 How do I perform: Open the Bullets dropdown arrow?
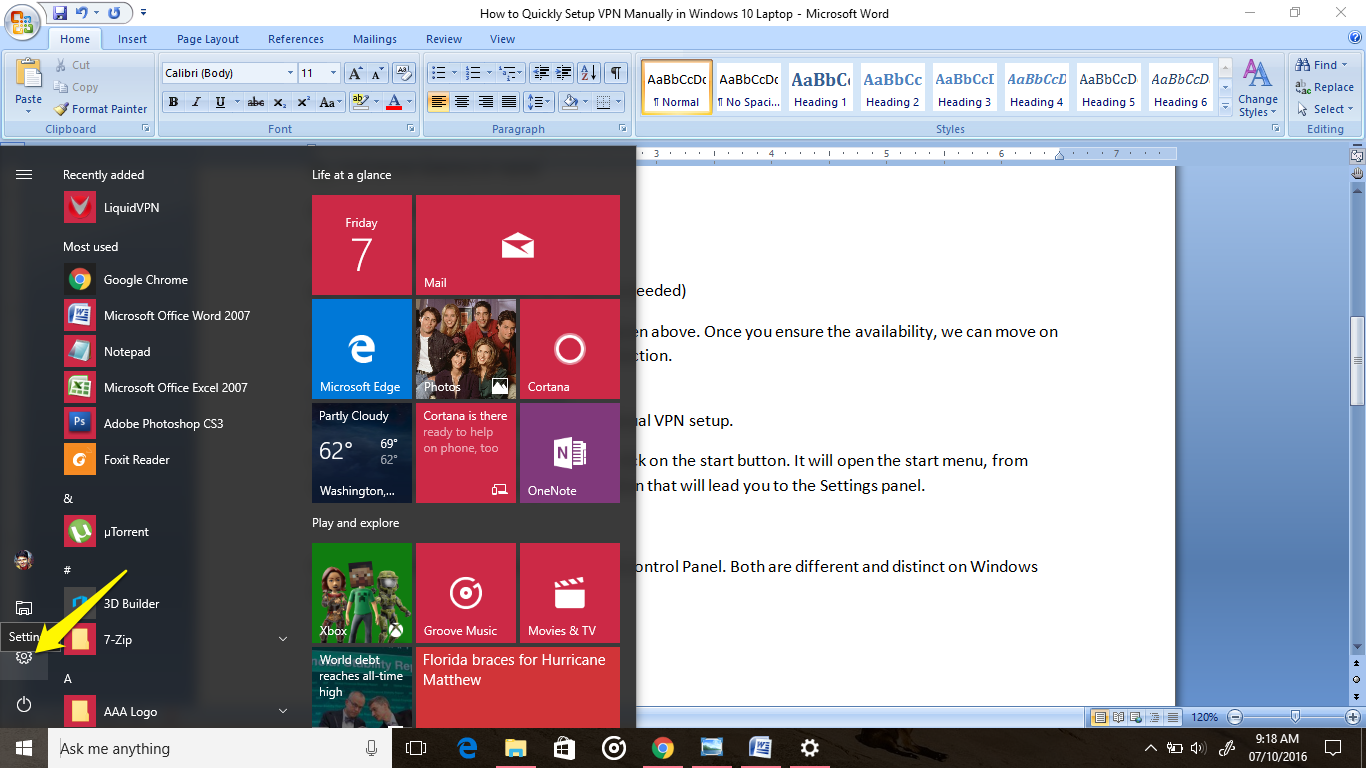pyautogui.click(x=455, y=73)
